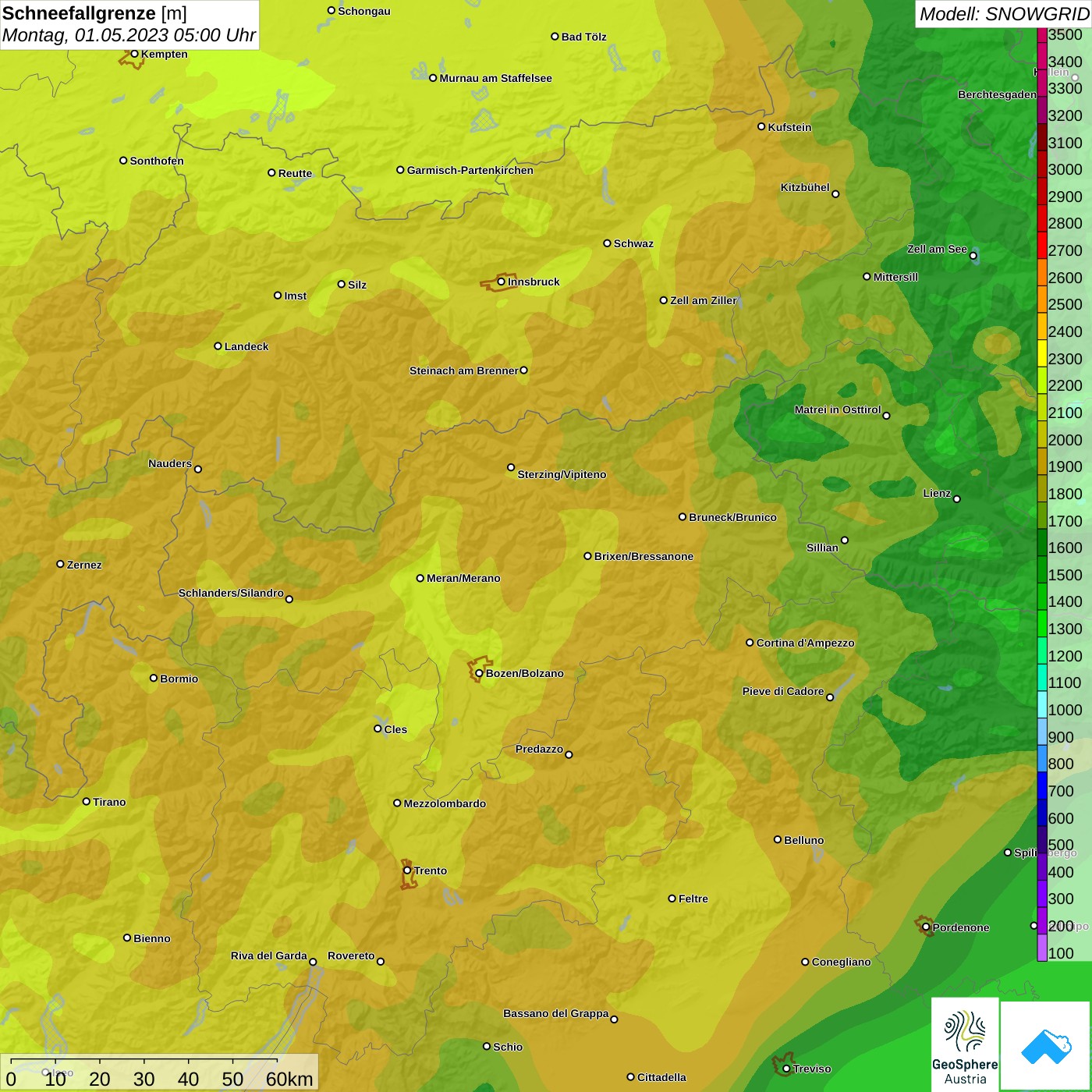
Task: Click the blue snow-roof logo icon
Action: [x=1046, y=1045]
